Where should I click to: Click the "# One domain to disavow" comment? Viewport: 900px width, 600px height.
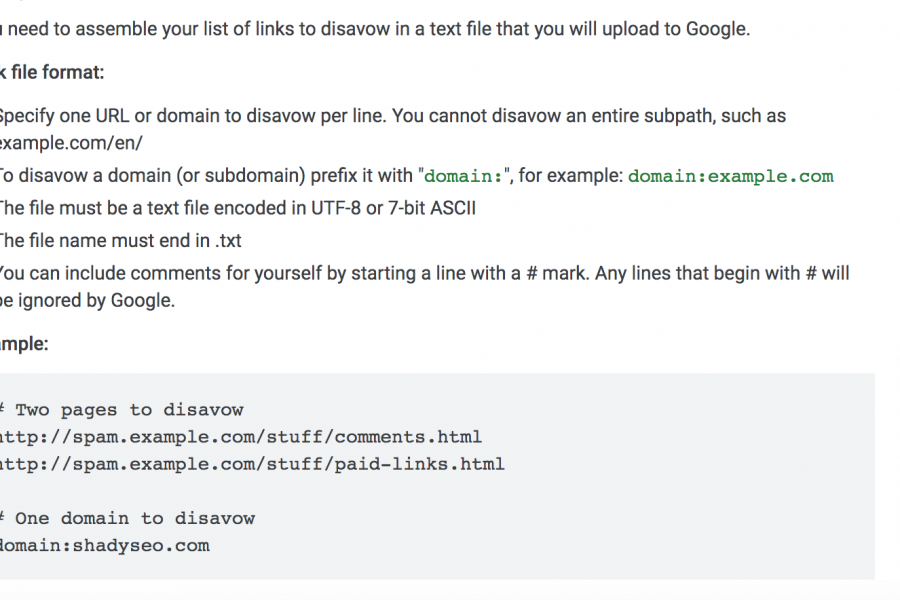click(x=127, y=518)
